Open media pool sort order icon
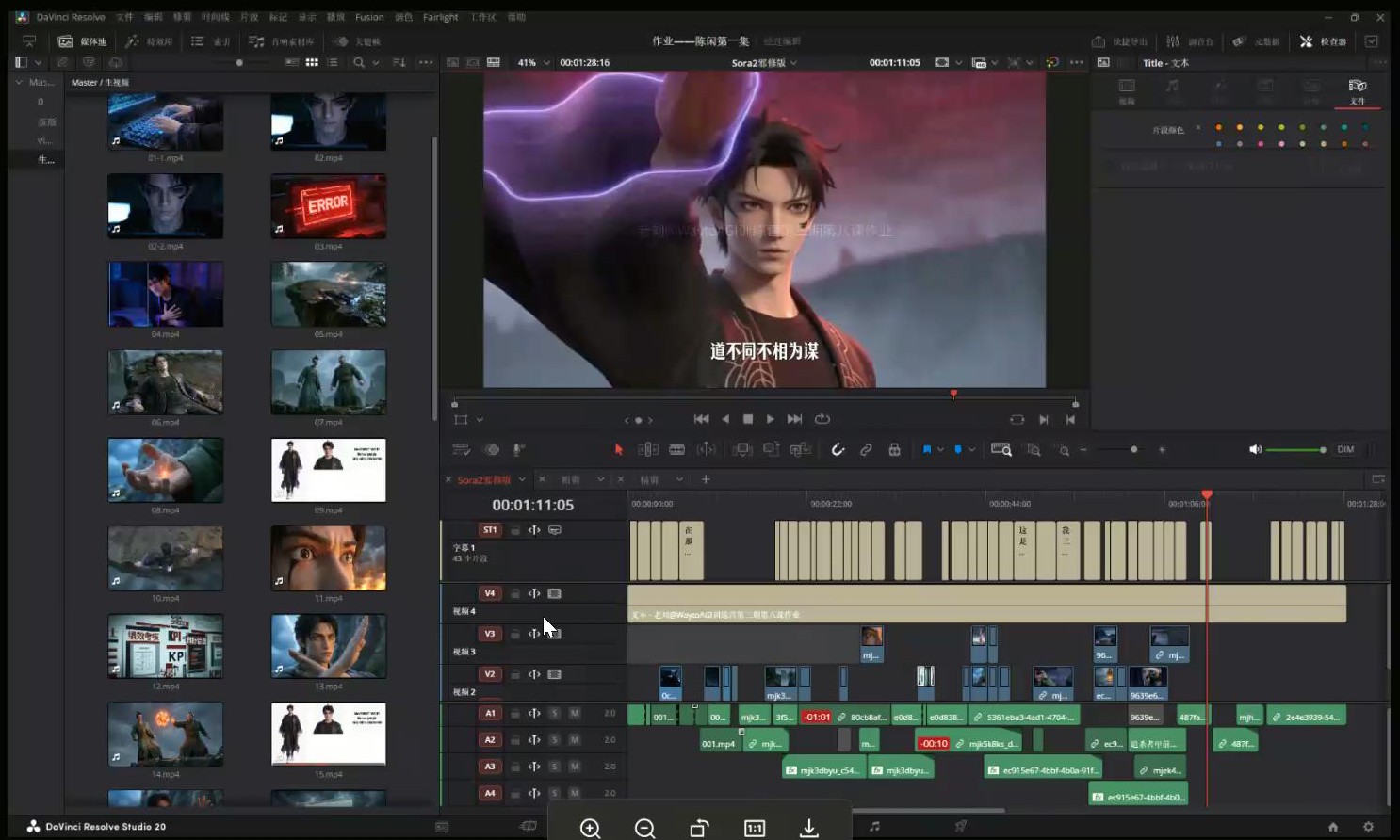 point(399,62)
